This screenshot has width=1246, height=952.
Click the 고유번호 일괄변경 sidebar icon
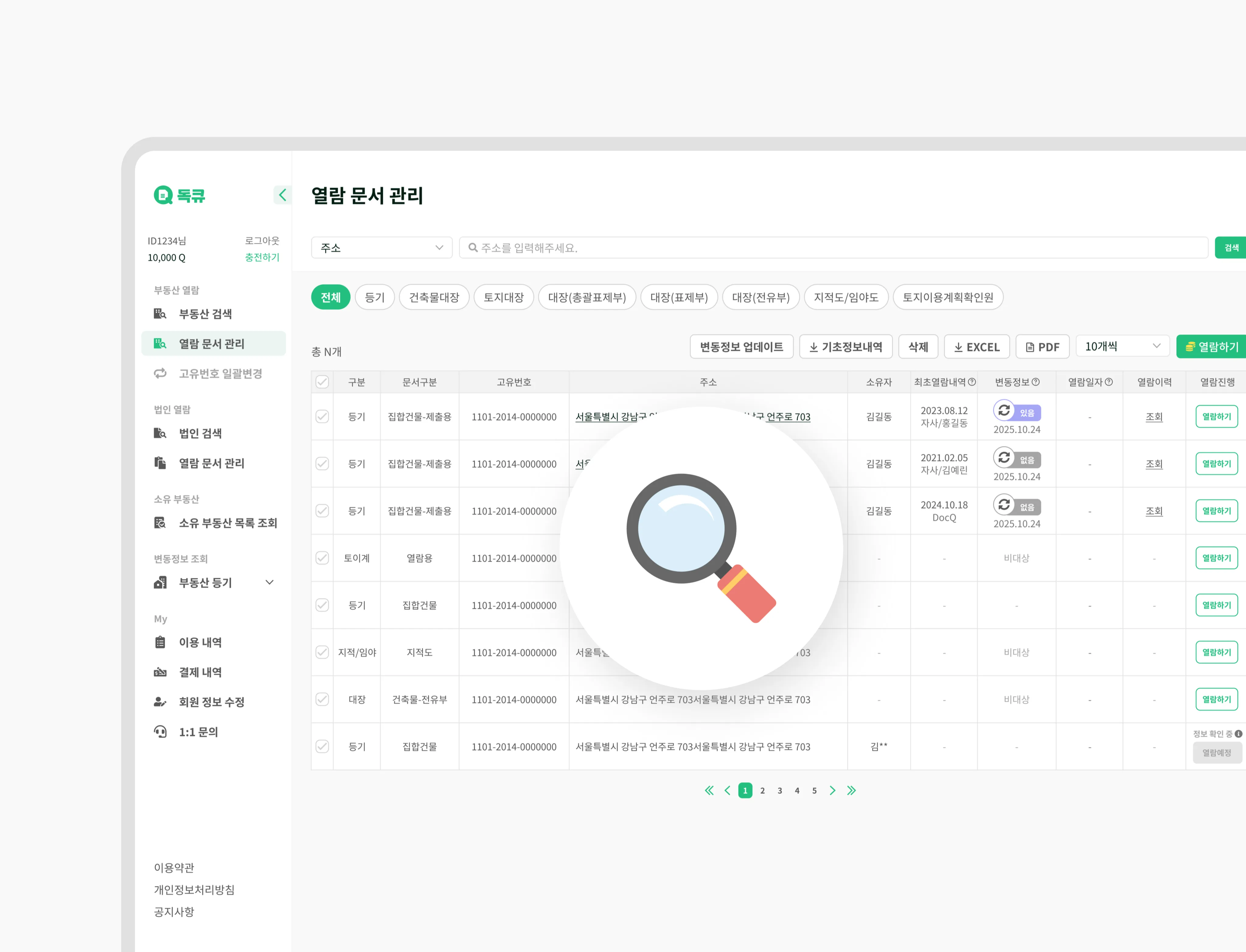[160, 374]
